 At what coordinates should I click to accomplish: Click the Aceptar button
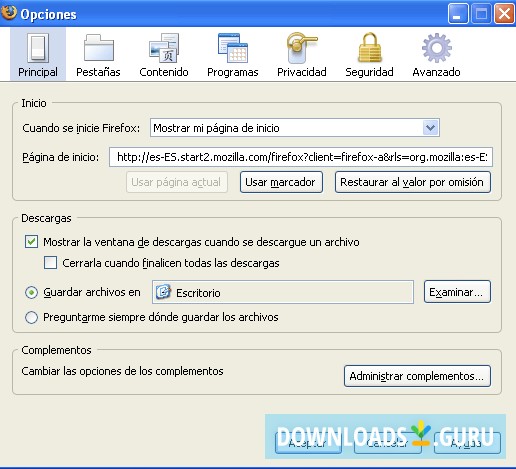point(308,443)
